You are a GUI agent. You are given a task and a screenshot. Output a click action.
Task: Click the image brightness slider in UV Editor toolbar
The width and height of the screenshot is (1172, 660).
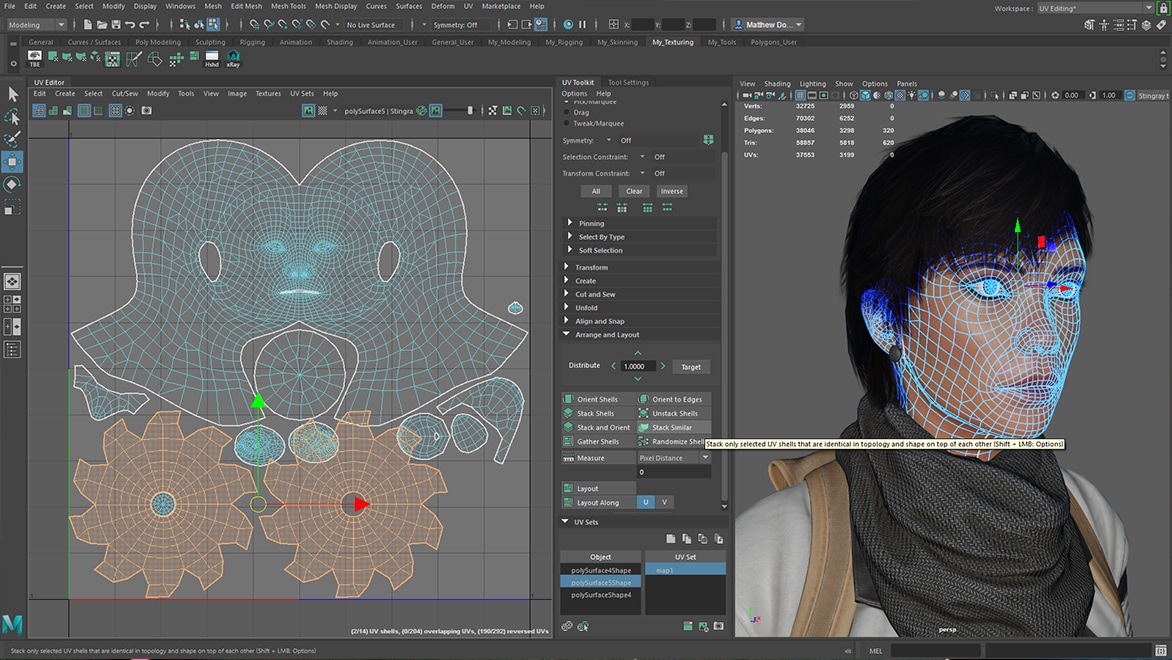pos(470,110)
